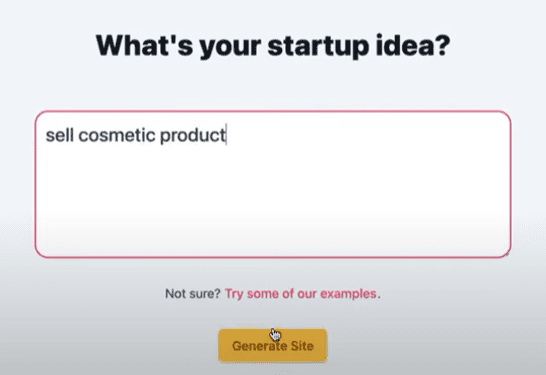Click the textarea resize handle corner
546x375 pixels.
coord(507,254)
